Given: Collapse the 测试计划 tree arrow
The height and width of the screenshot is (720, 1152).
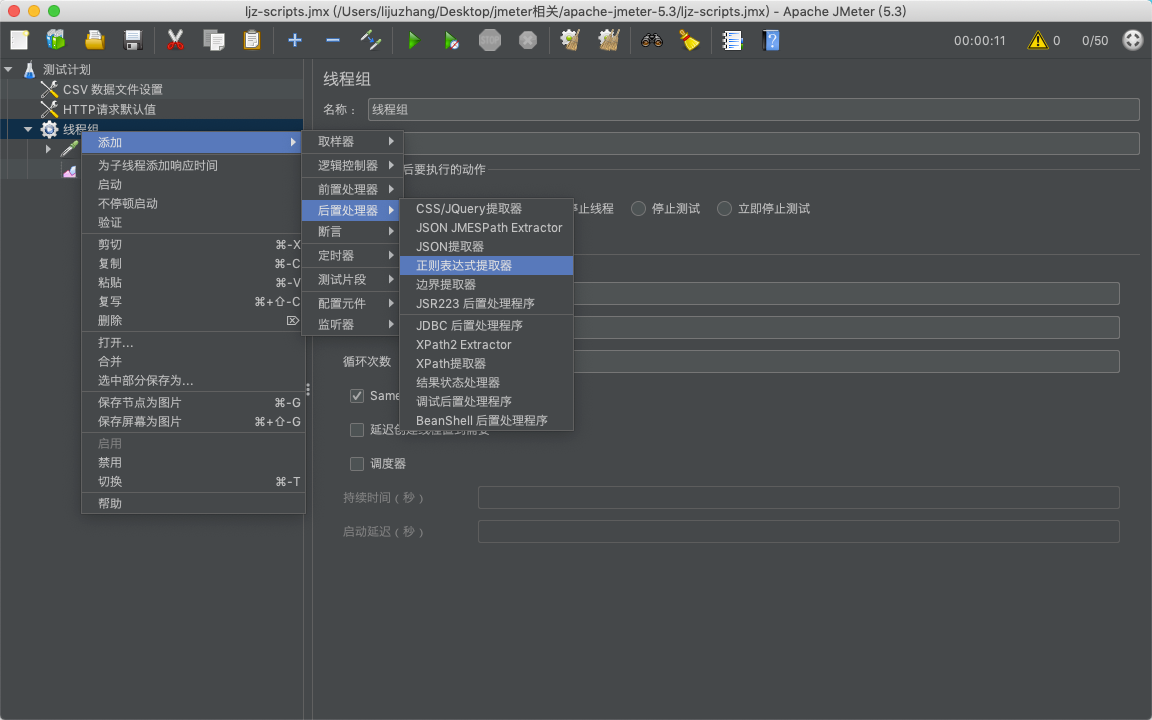Looking at the screenshot, I should [9, 70].
